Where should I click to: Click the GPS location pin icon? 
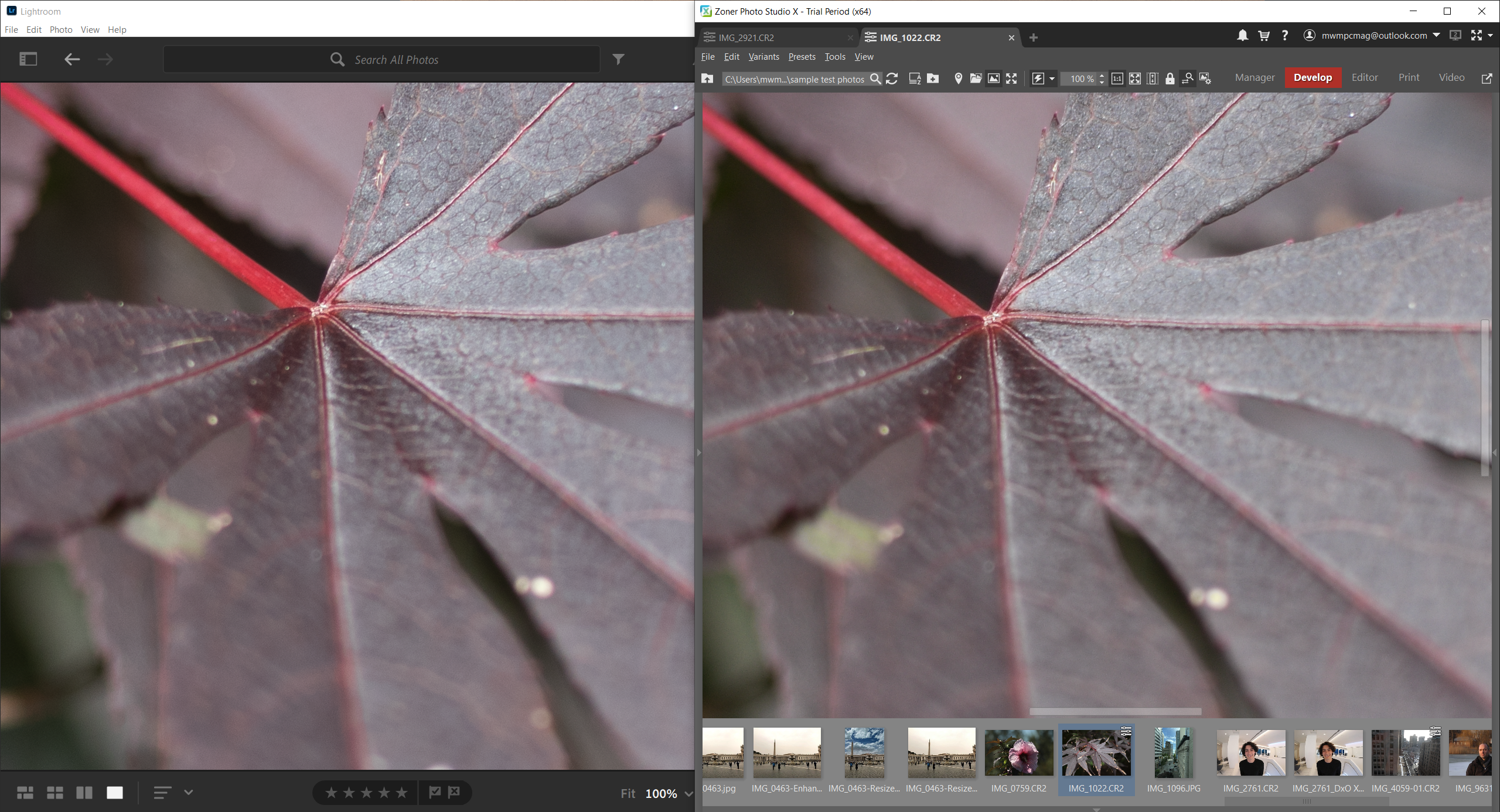tap(958, 79)
